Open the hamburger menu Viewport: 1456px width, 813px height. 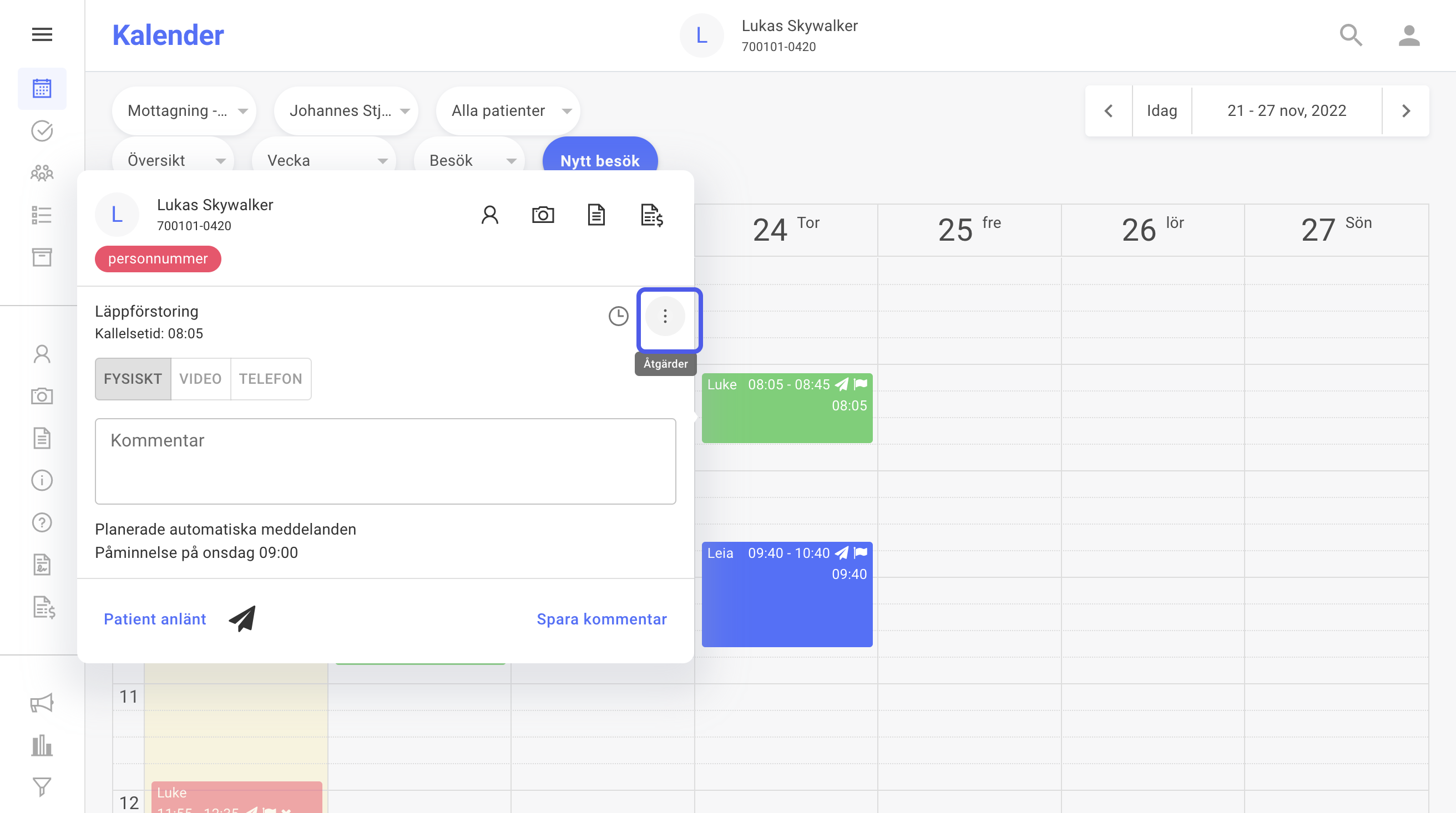coord(42,34)
